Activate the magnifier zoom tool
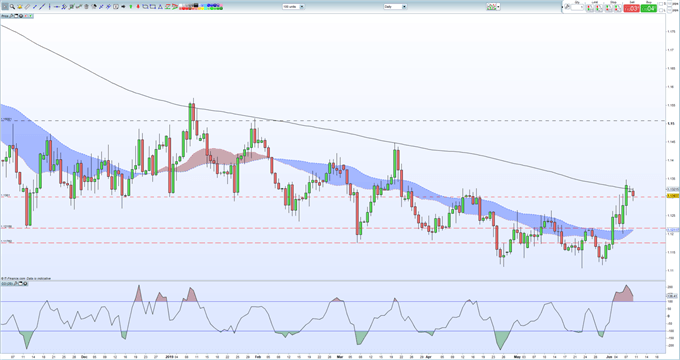 click(13, 7)
